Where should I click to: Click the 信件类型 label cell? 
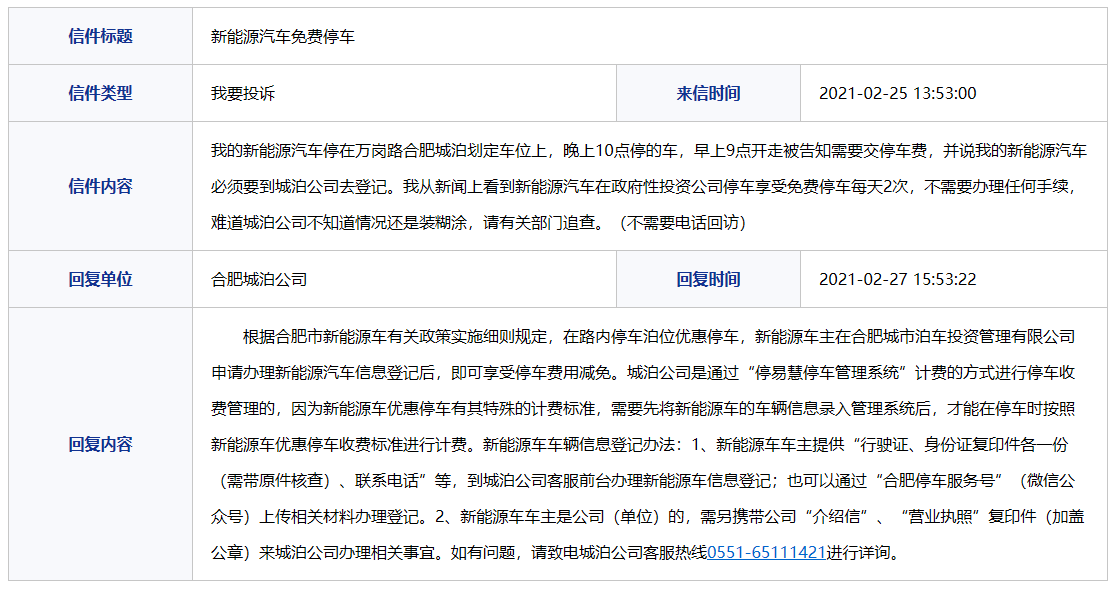click(x=100, y=93)
